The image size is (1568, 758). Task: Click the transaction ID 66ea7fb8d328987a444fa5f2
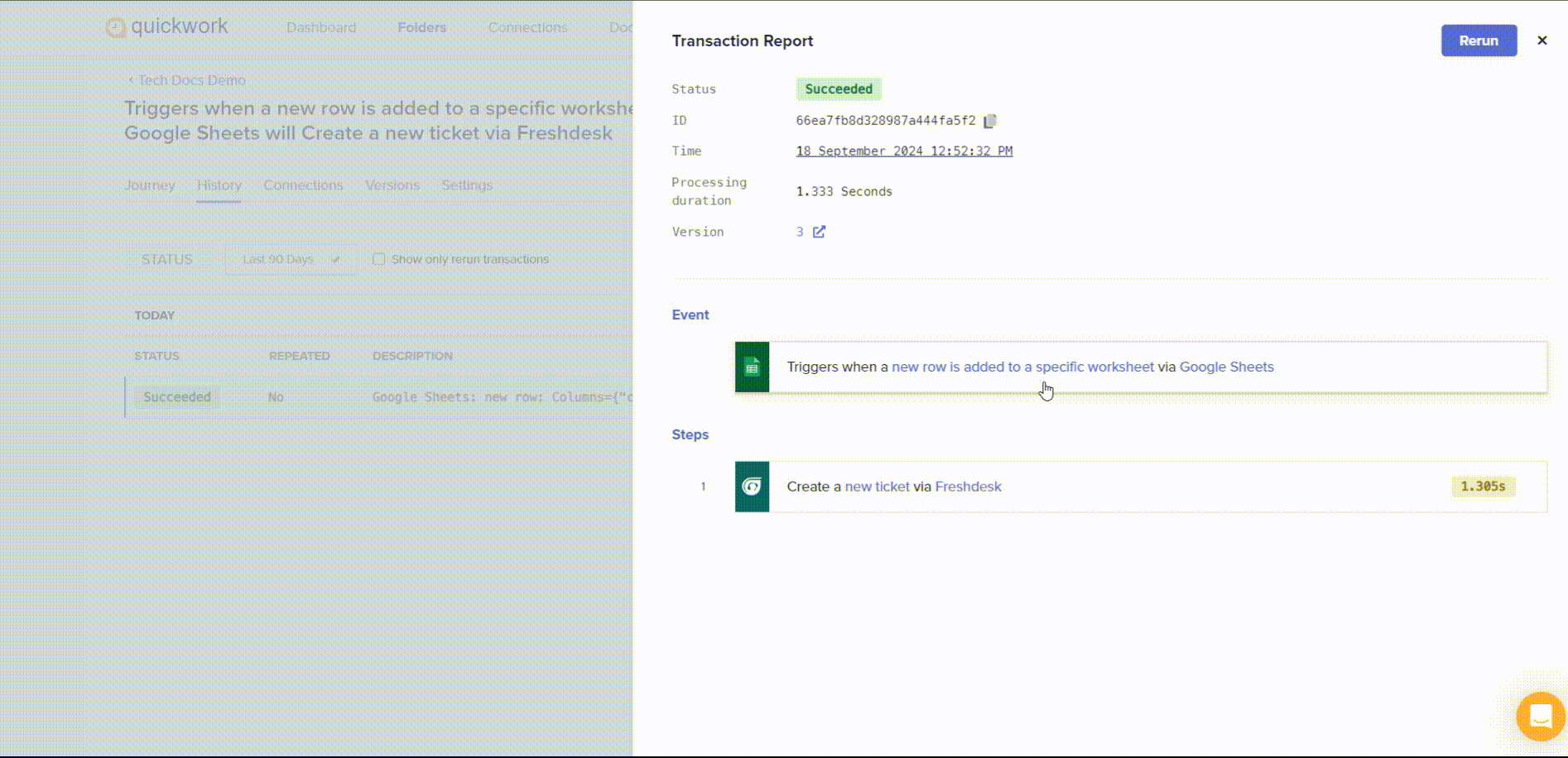point(886,121)
